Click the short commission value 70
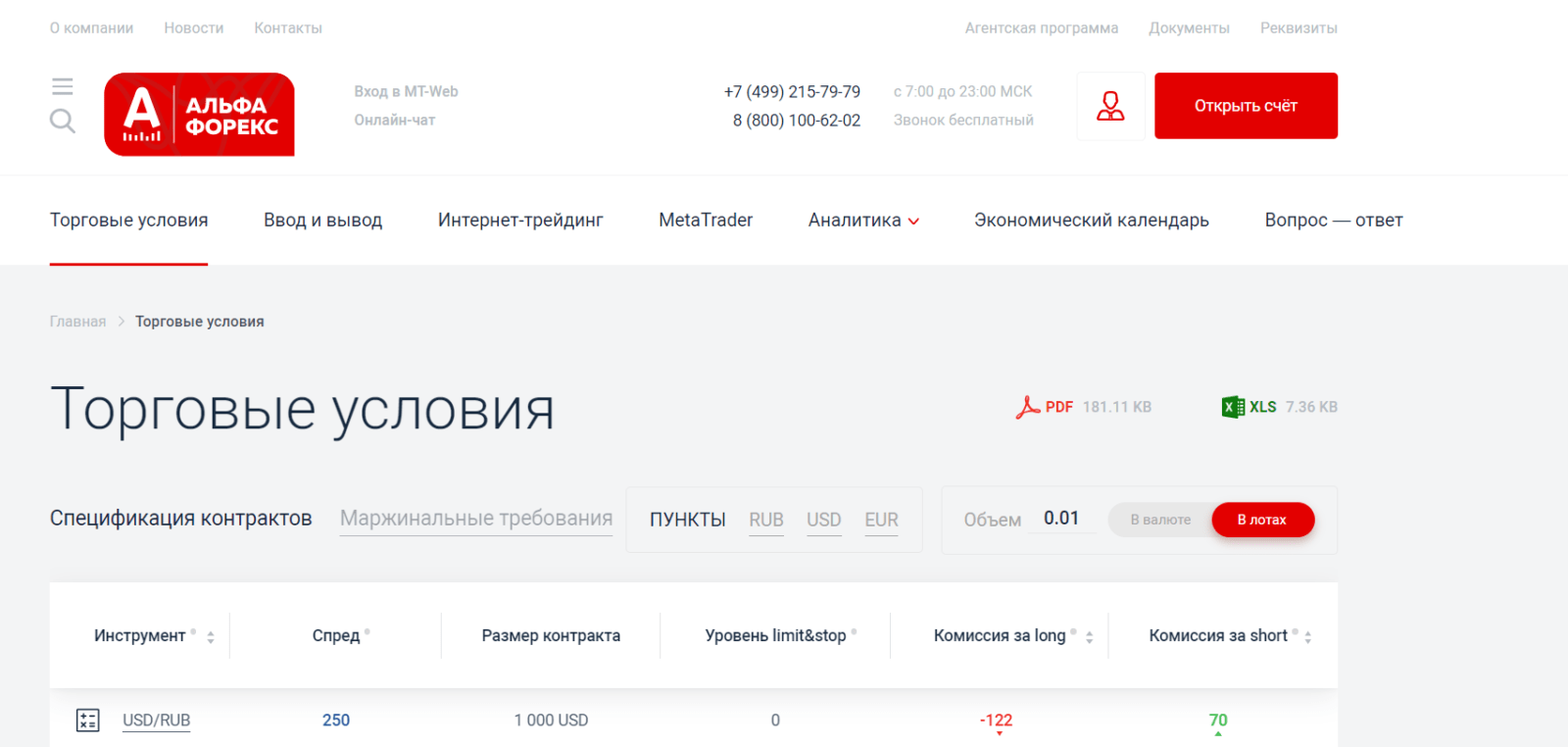1568x747 pixels. pyautogui.click(x=1218, y=721)
